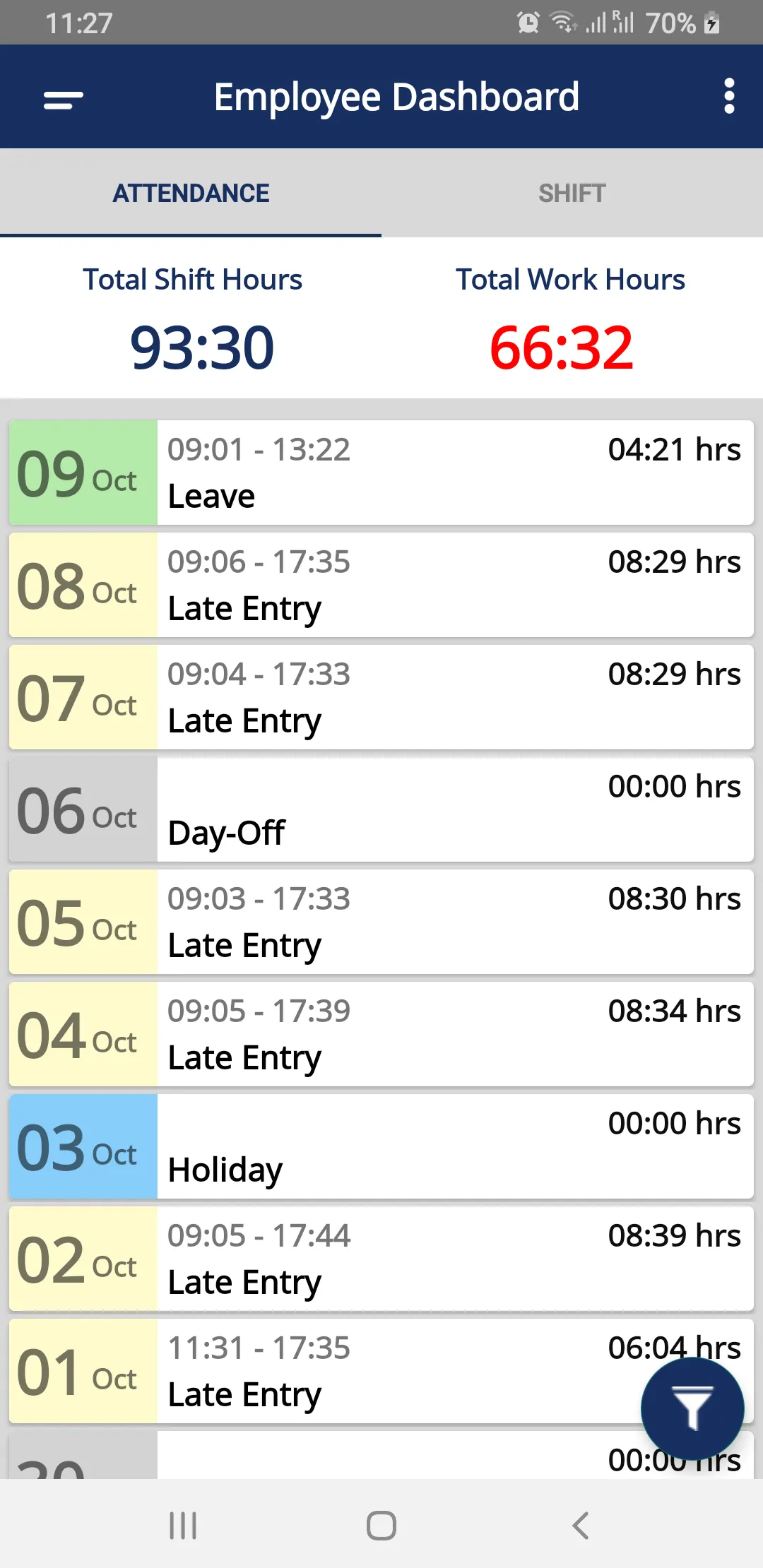763x1568 pixels.
Task: Tap the floating filter funnel button
Action: pos(692,1408)
